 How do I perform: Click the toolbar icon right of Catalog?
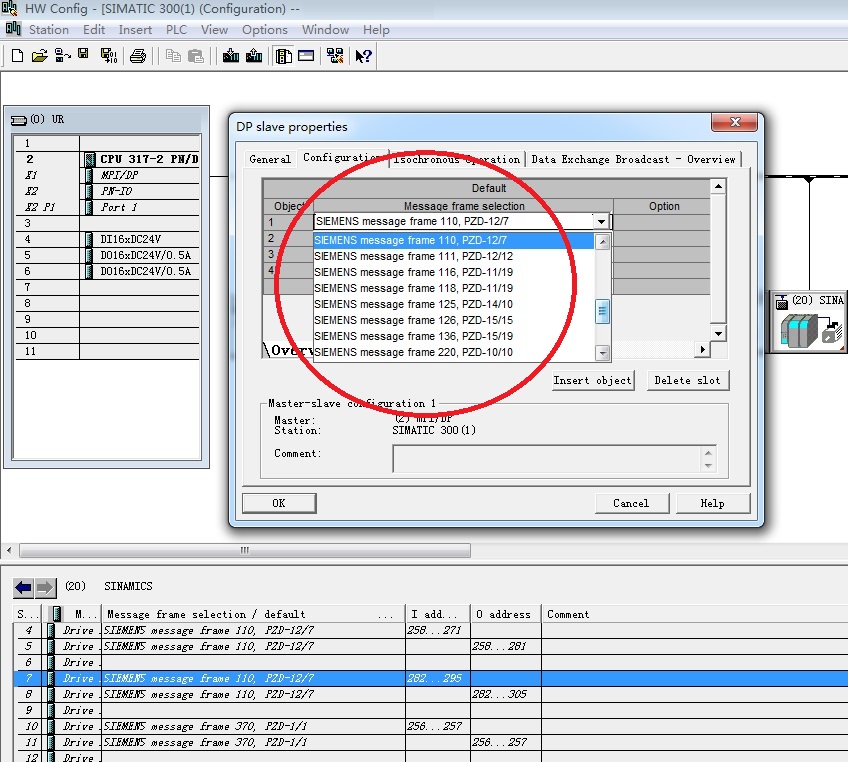306,55
